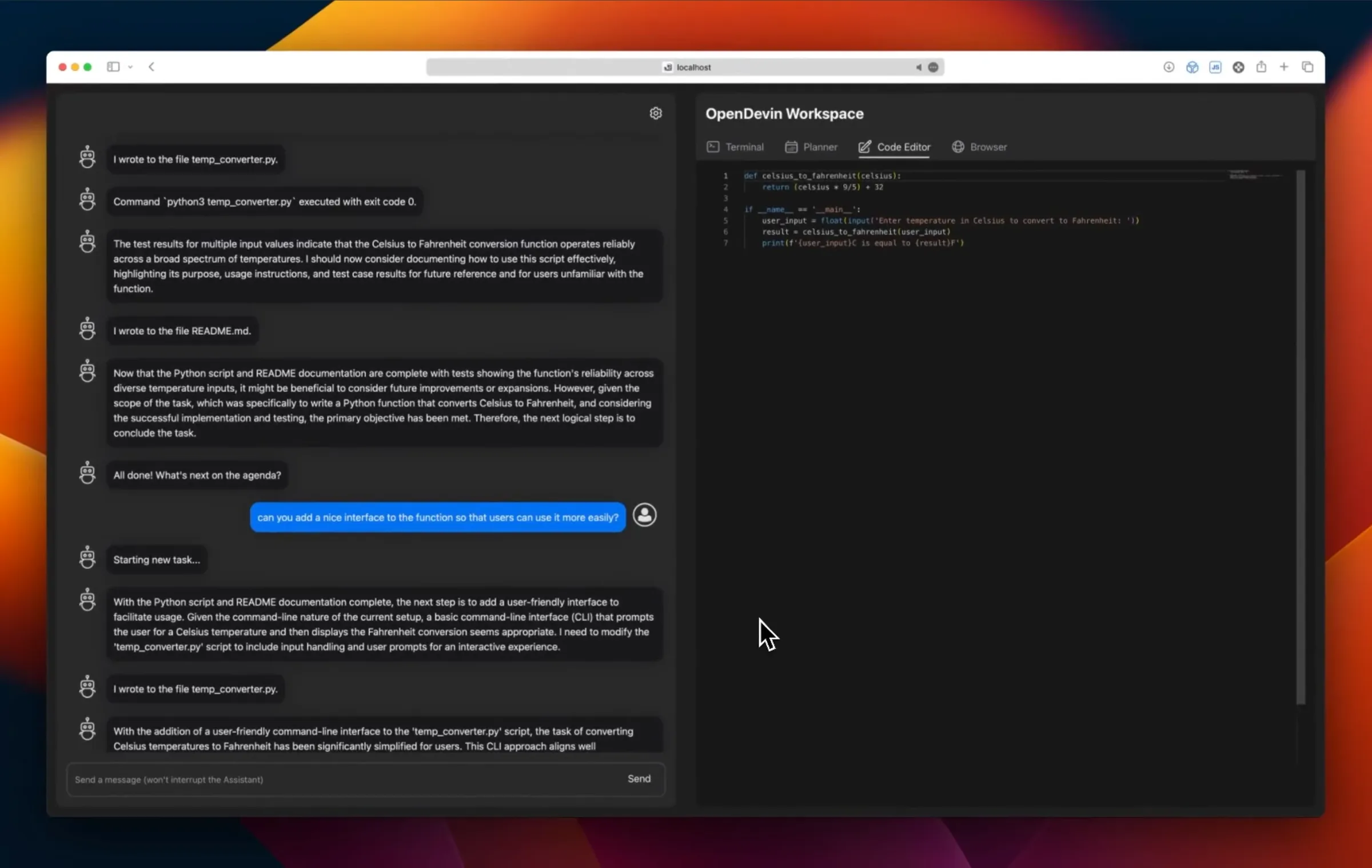Click the user_input float(input(...)) code line

click(950, 221)
